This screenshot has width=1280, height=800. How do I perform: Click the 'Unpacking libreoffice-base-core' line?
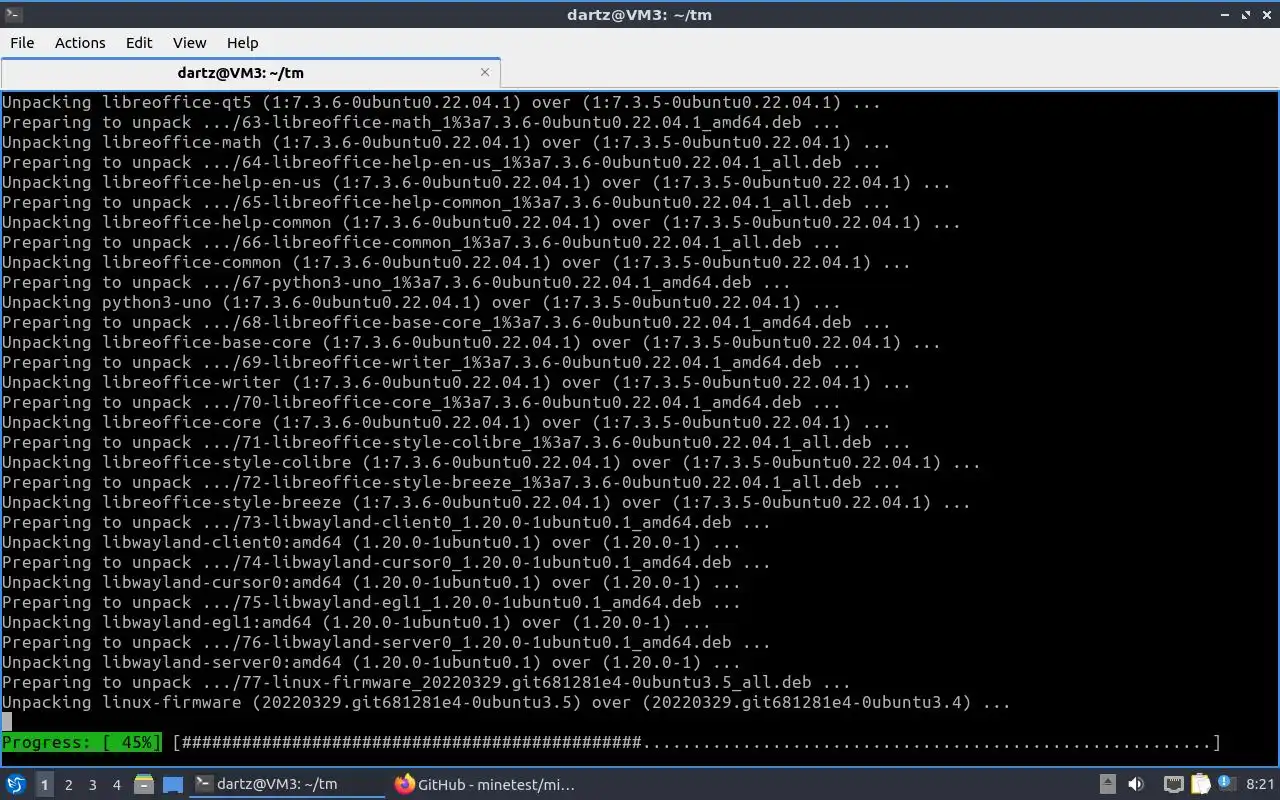(471, 342)
